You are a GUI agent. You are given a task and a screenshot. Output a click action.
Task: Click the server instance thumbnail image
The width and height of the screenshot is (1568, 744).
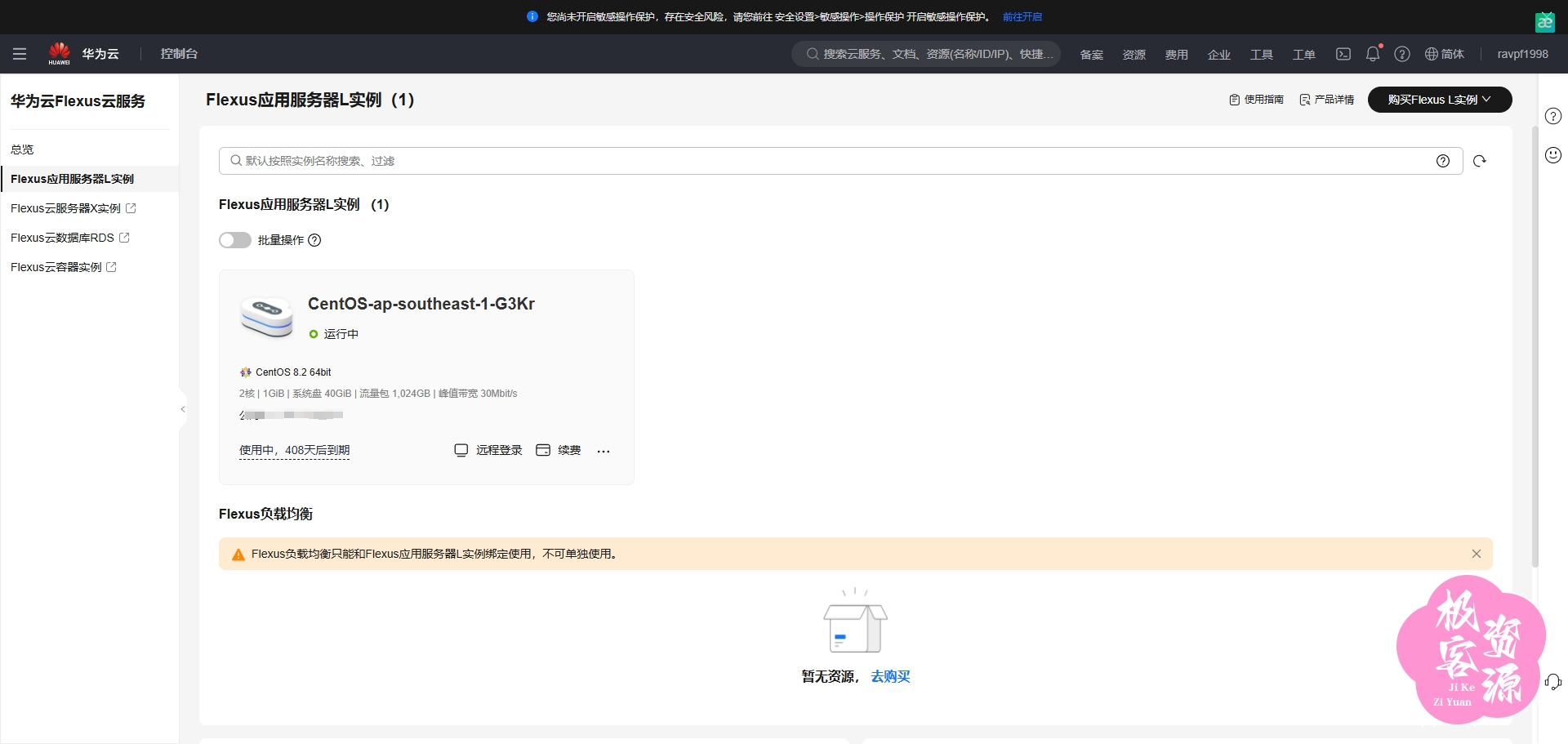click(267, 317)
